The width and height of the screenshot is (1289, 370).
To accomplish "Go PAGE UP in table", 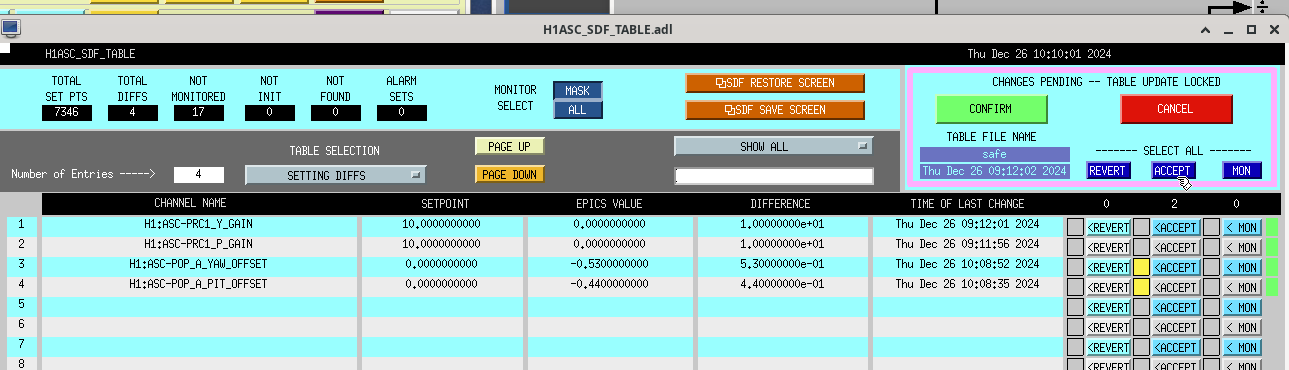I will (x=510, y=146).
